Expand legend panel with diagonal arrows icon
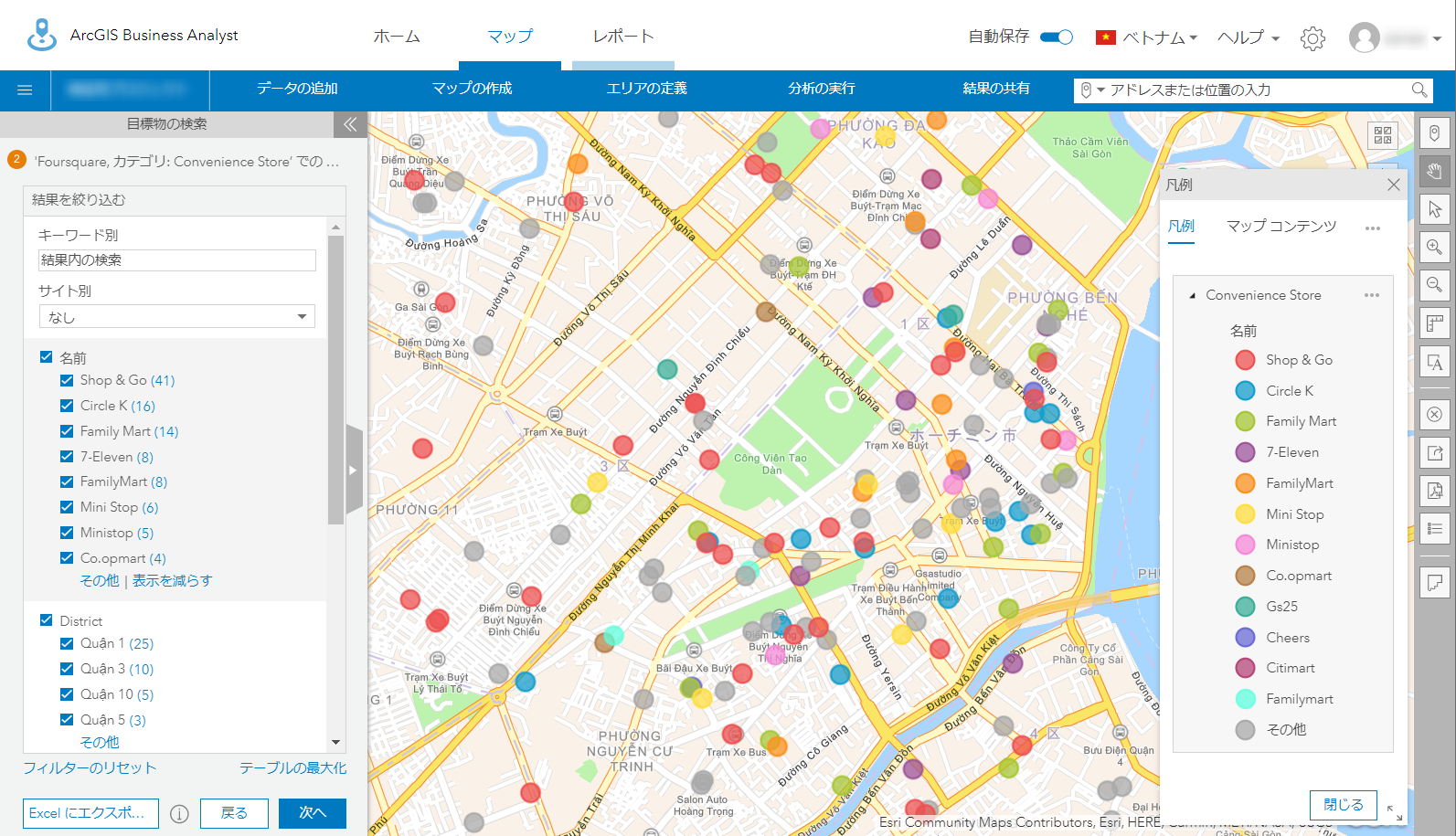The width and height of the screenshot is (1456, 836). click(1395, 812)
